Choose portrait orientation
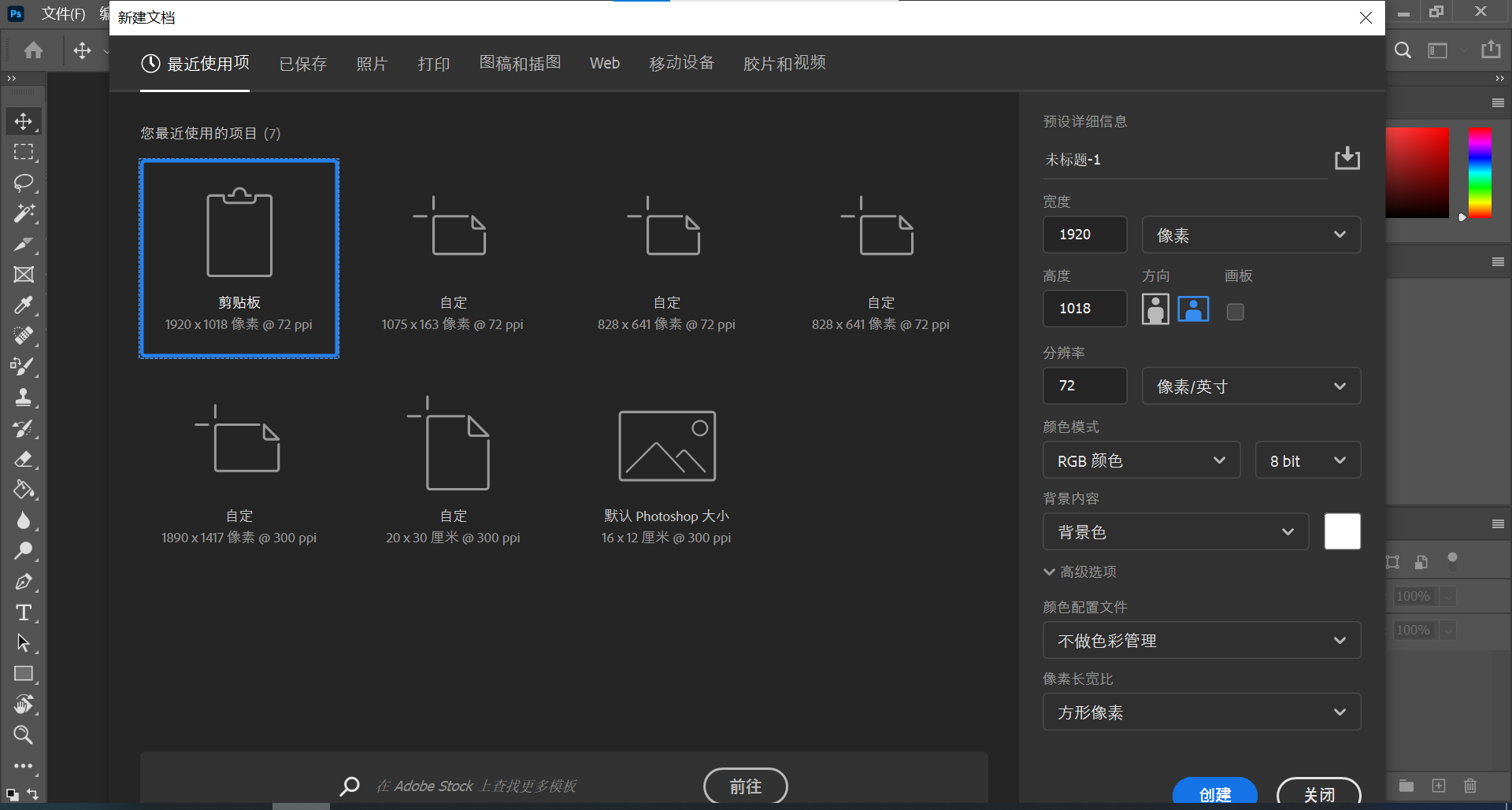Viewport: 1512px width, 810px height. (1155, 309)
